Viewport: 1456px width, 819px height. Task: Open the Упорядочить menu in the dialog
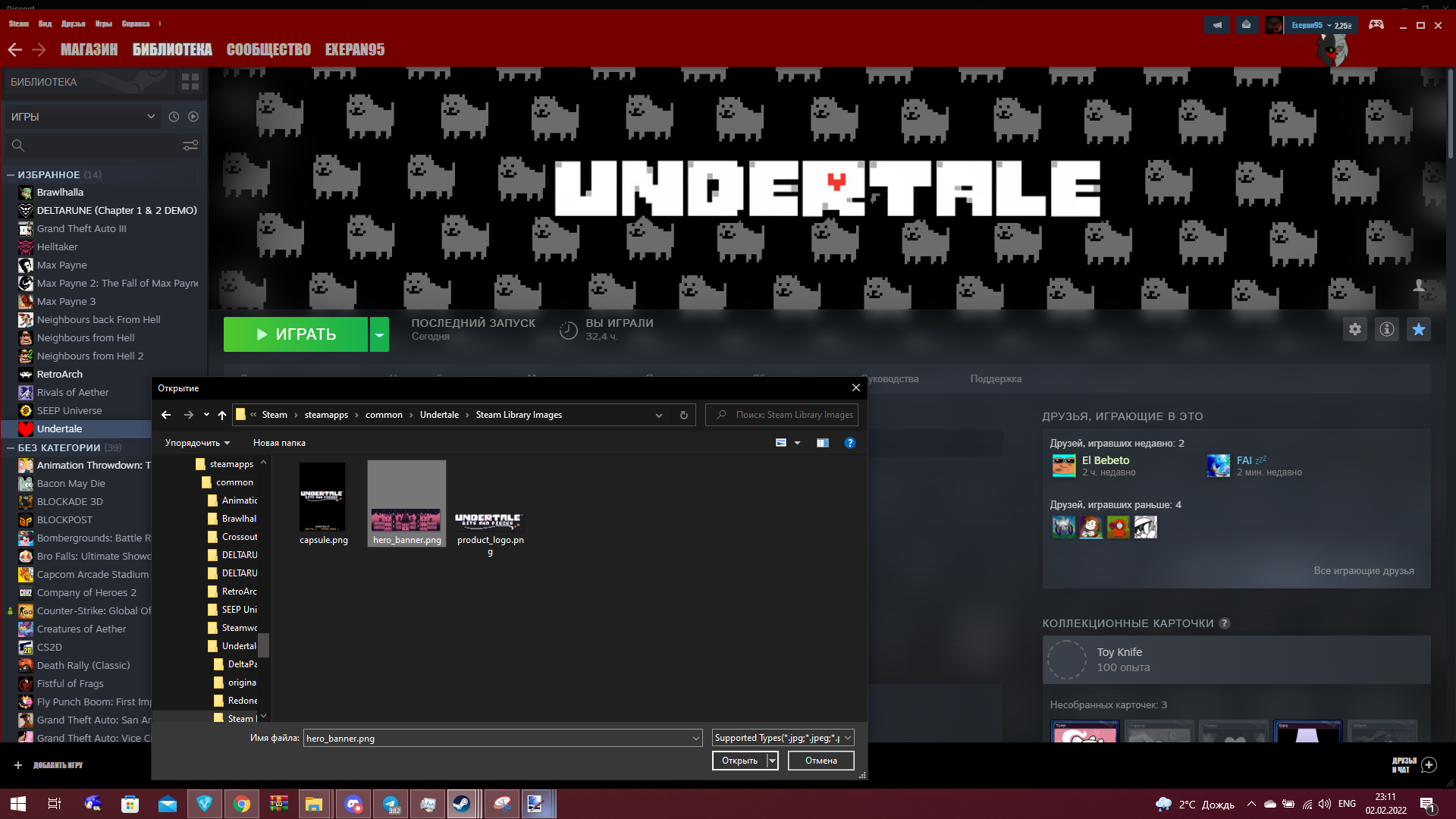tap(197, 443)
